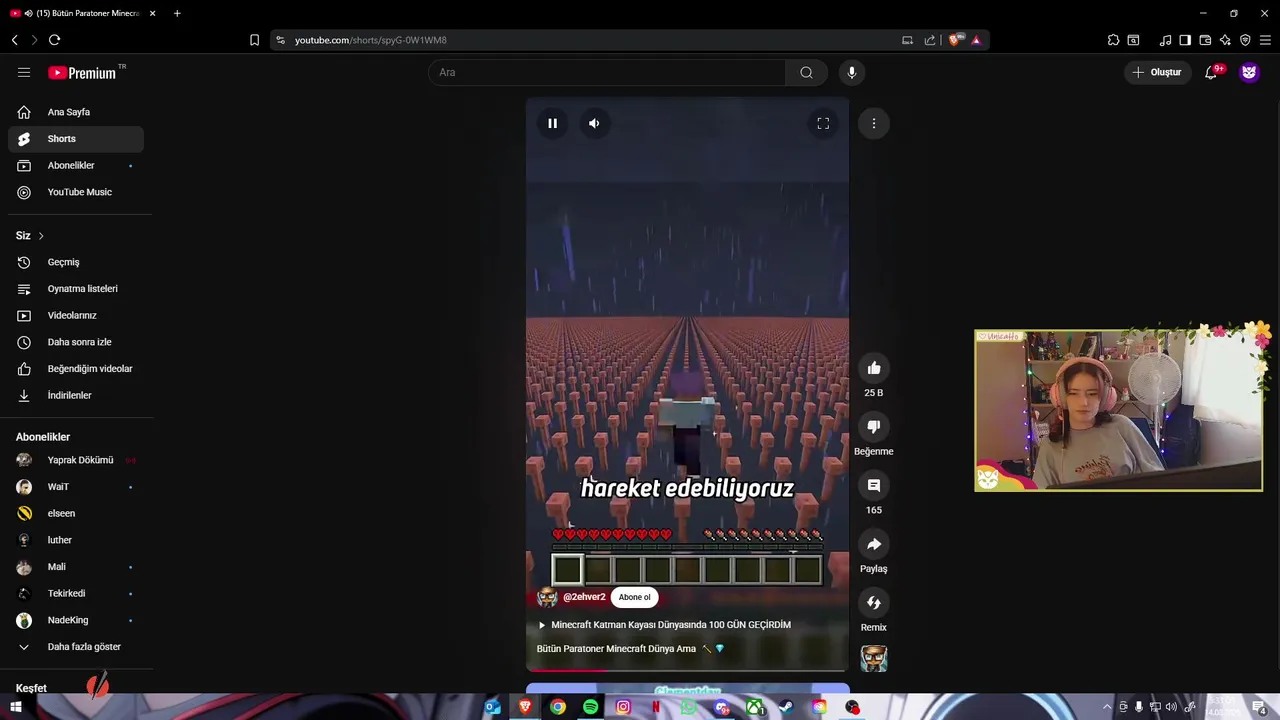Reload the page in browser
Image resolution: width=1280 pixels, height=720 pixels.
(54, 40)
